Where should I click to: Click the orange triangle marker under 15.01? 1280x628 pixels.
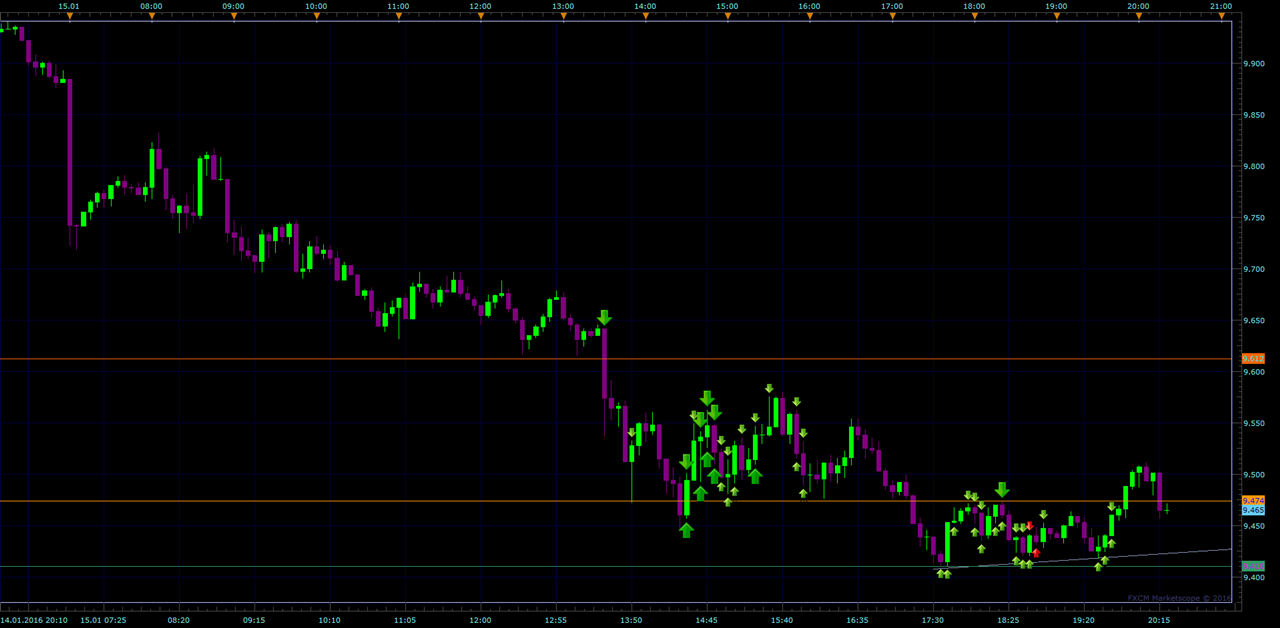(69, 16)
